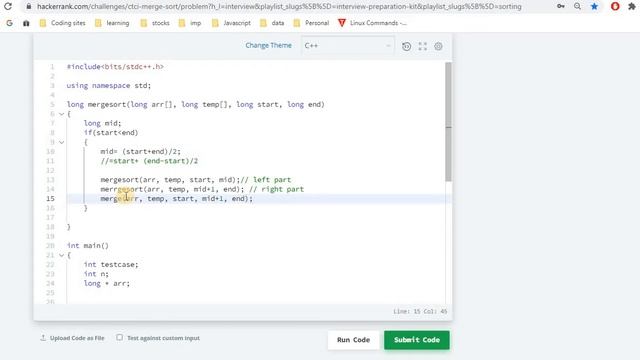
Task: Toggle the bookmark star icon
Action: 594,6
